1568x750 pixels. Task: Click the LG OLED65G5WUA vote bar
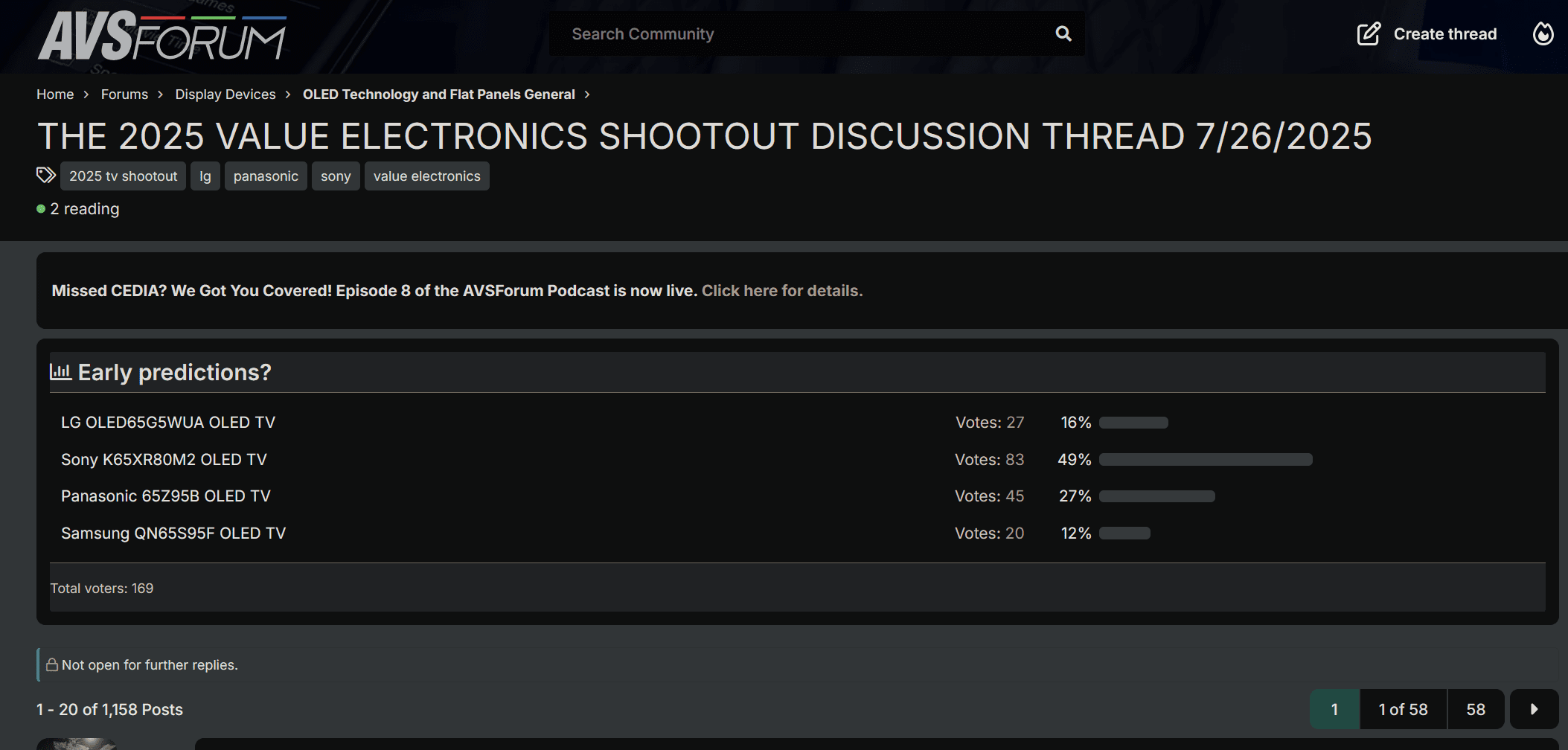1133,423
